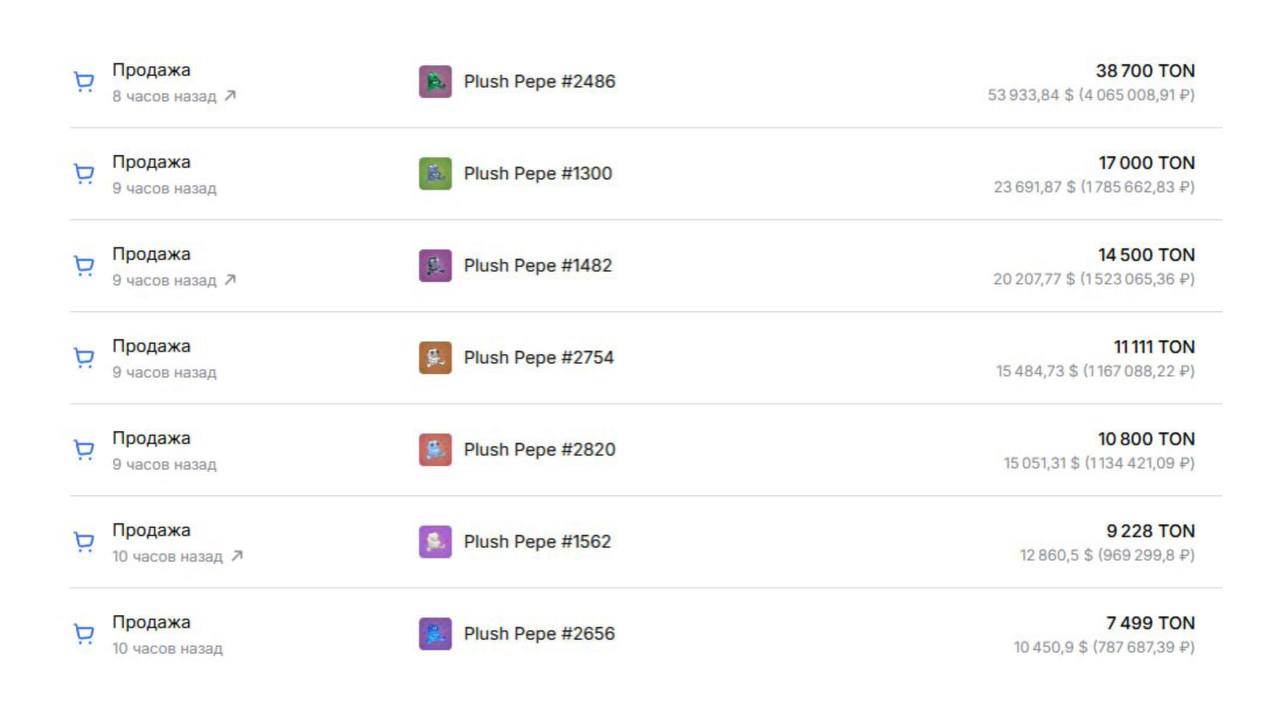
Task: Click the Plush Pepe #1482 thumbnail image
Action: [435, 266]
